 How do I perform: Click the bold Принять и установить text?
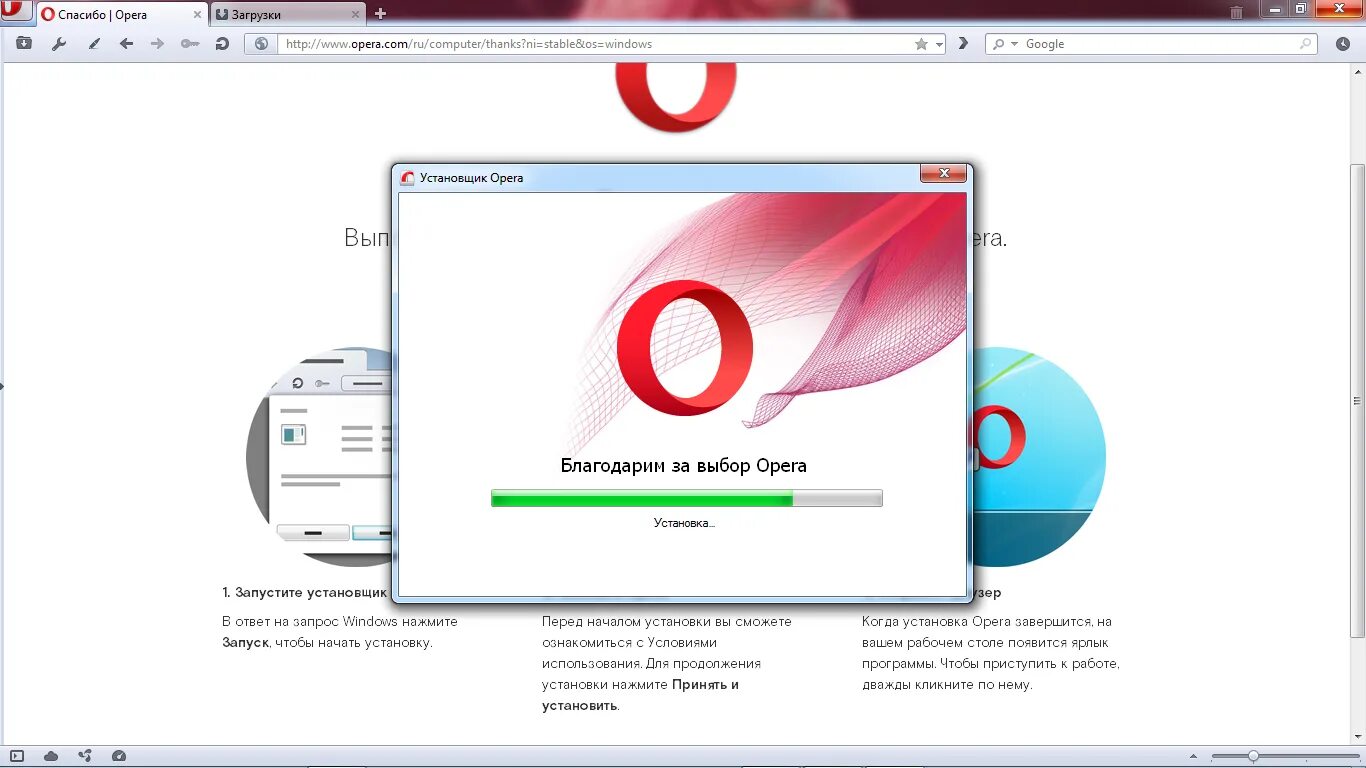(641, 695)
